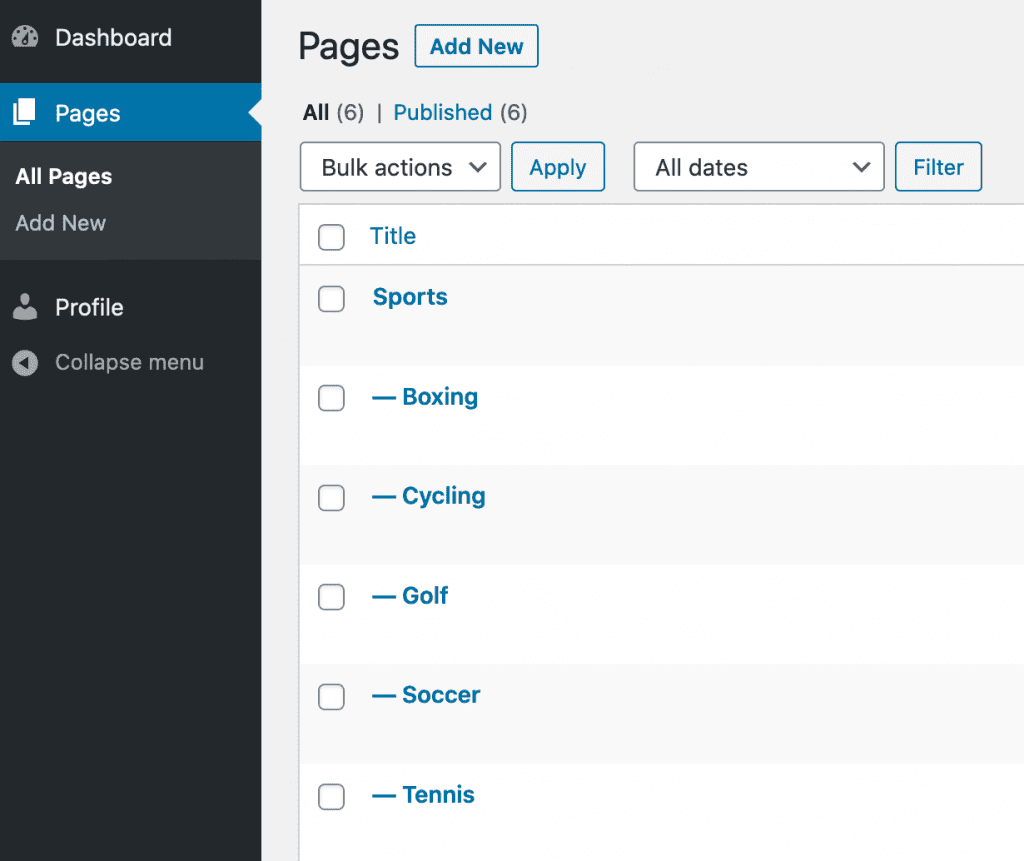This screenshot has height=861, width=1024.
Task: Select Add New from the sidebar menu
Action: (60, 223)
